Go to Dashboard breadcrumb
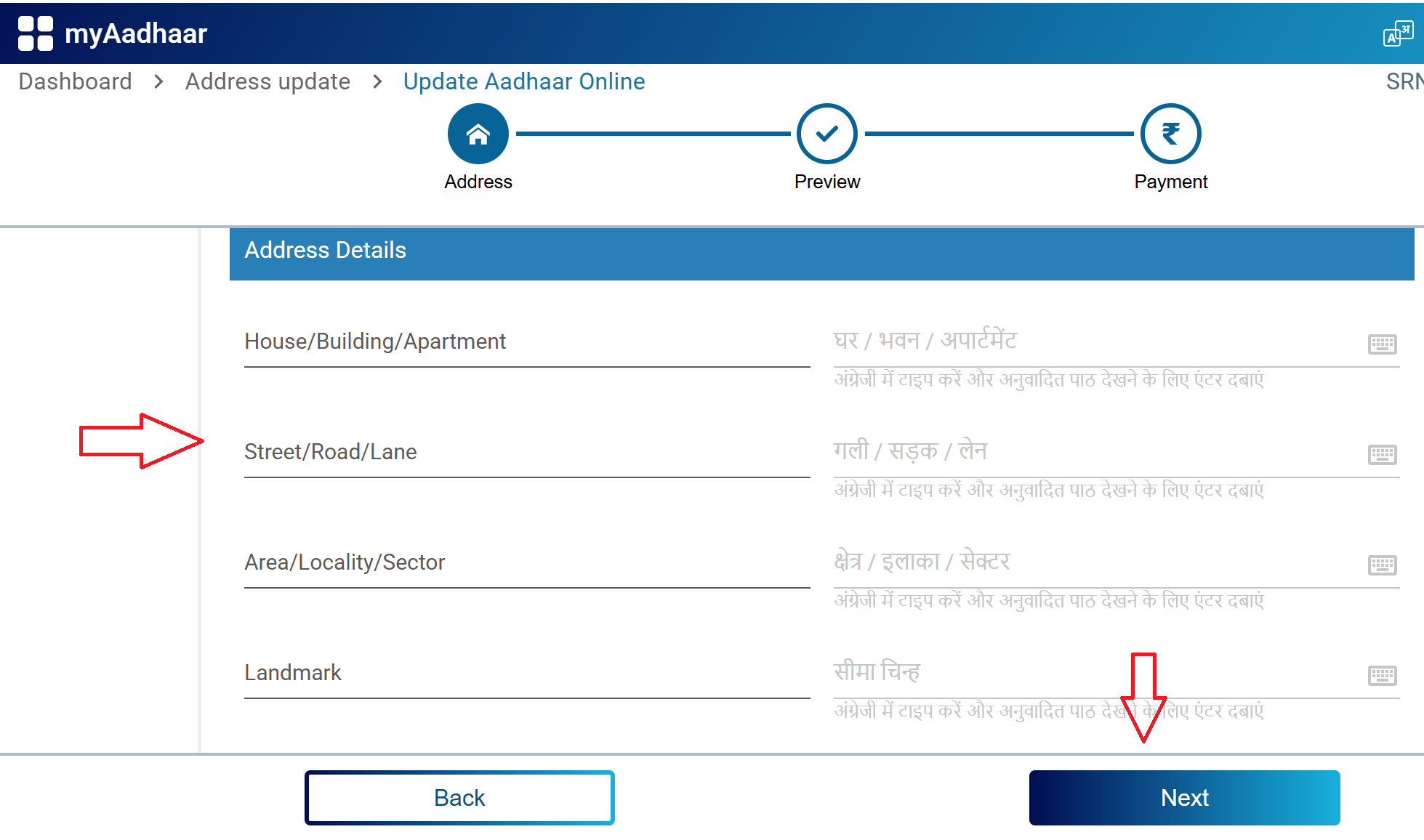Viewport: 1424px width, 840px height. click(x=75, y=81)
